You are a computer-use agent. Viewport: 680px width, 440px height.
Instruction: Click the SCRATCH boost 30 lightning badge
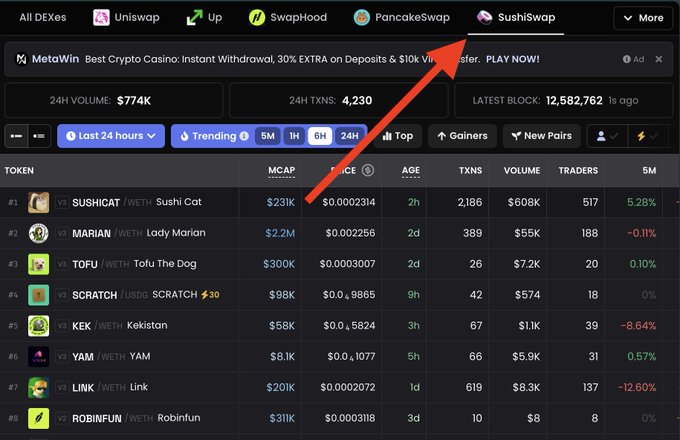(210, 295)
